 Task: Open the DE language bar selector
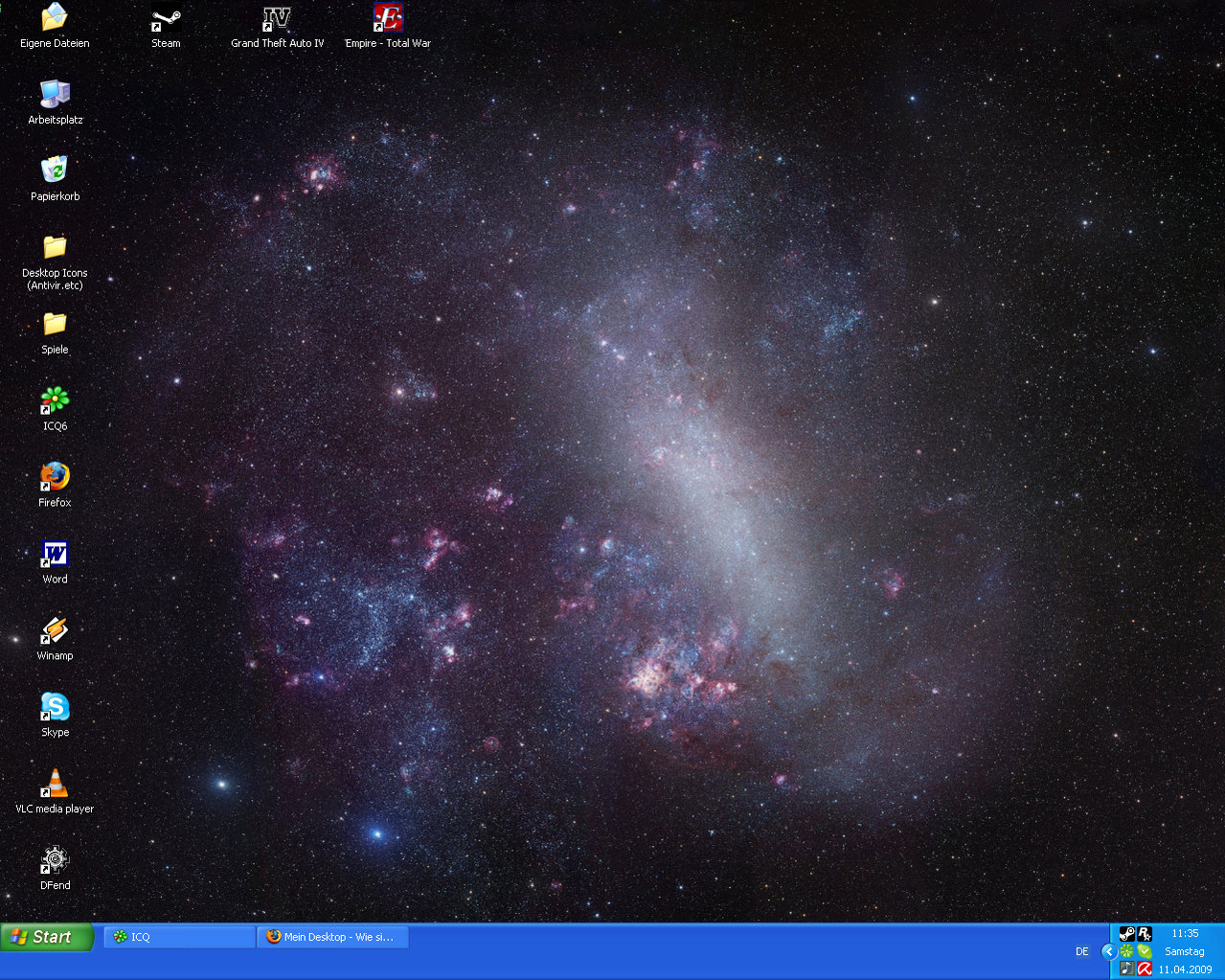click(x=1082, y=951)
